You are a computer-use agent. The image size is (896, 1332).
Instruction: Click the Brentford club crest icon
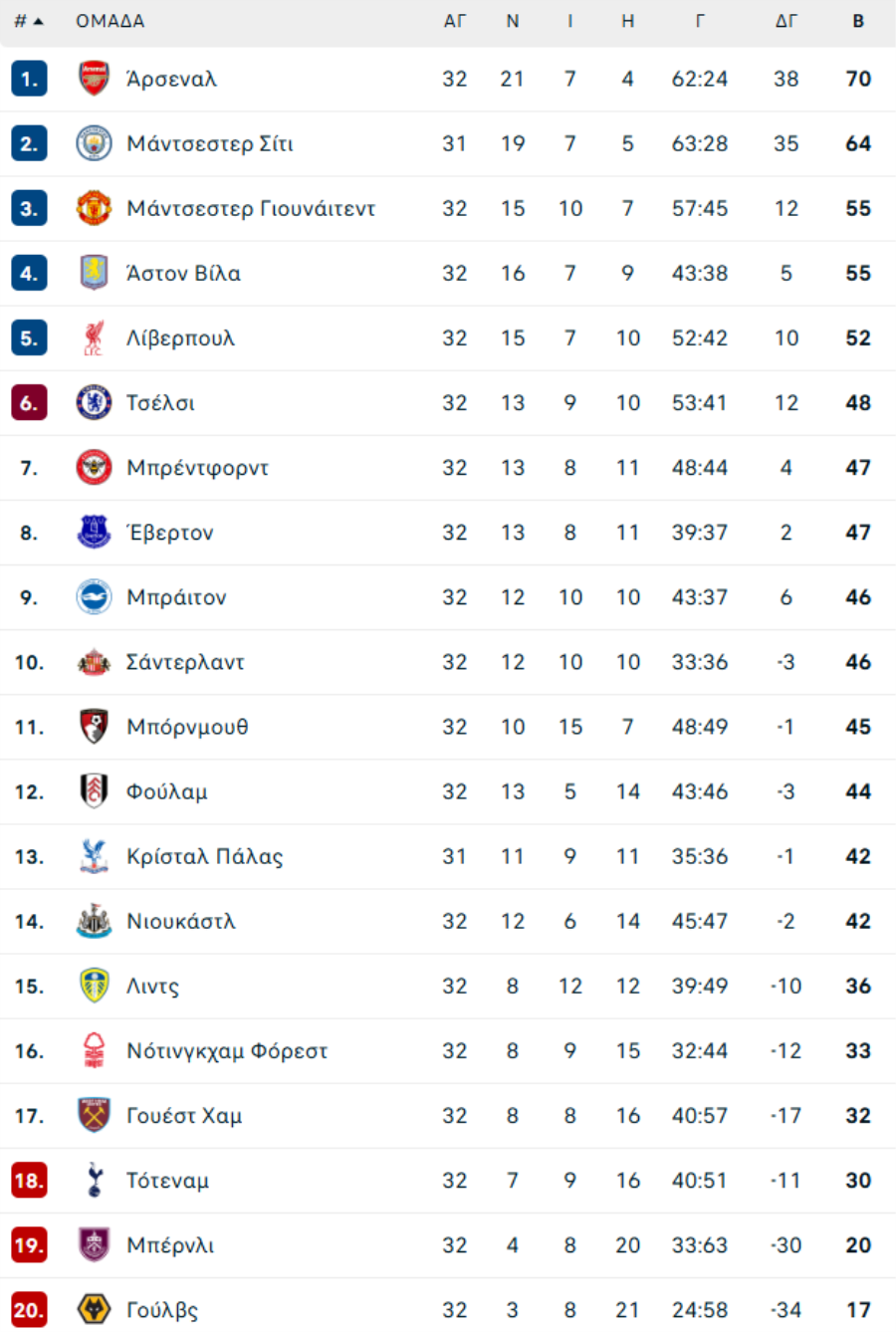point(94,468)
